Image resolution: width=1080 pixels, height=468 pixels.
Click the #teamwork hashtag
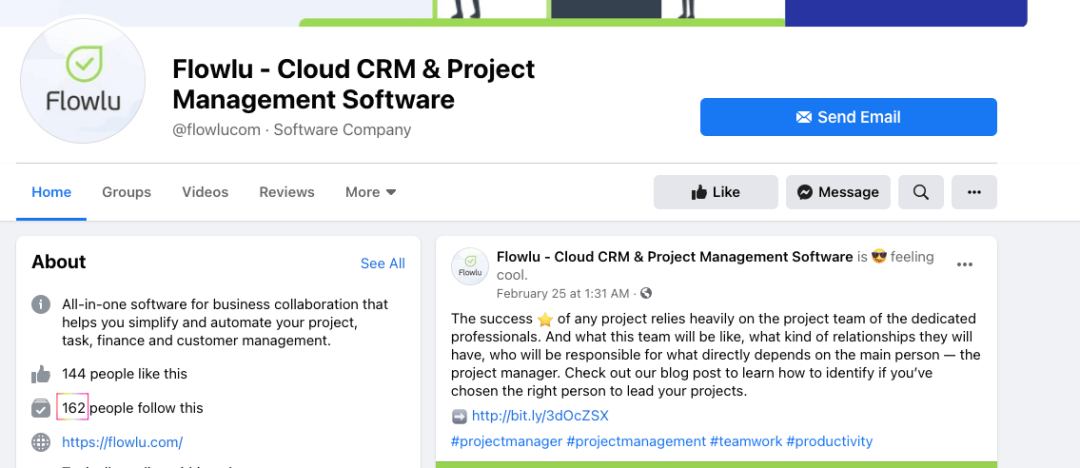pos(746,441)
